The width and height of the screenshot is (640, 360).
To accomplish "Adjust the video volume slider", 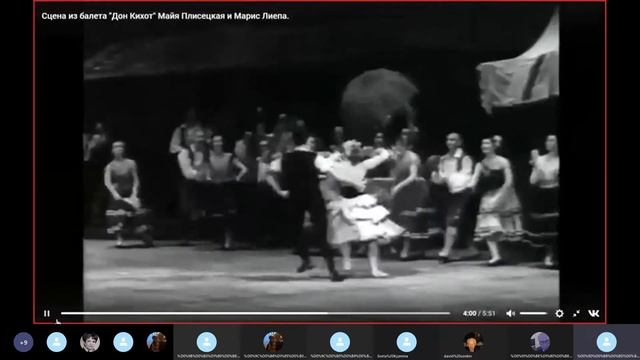I will tap(533, 313).
